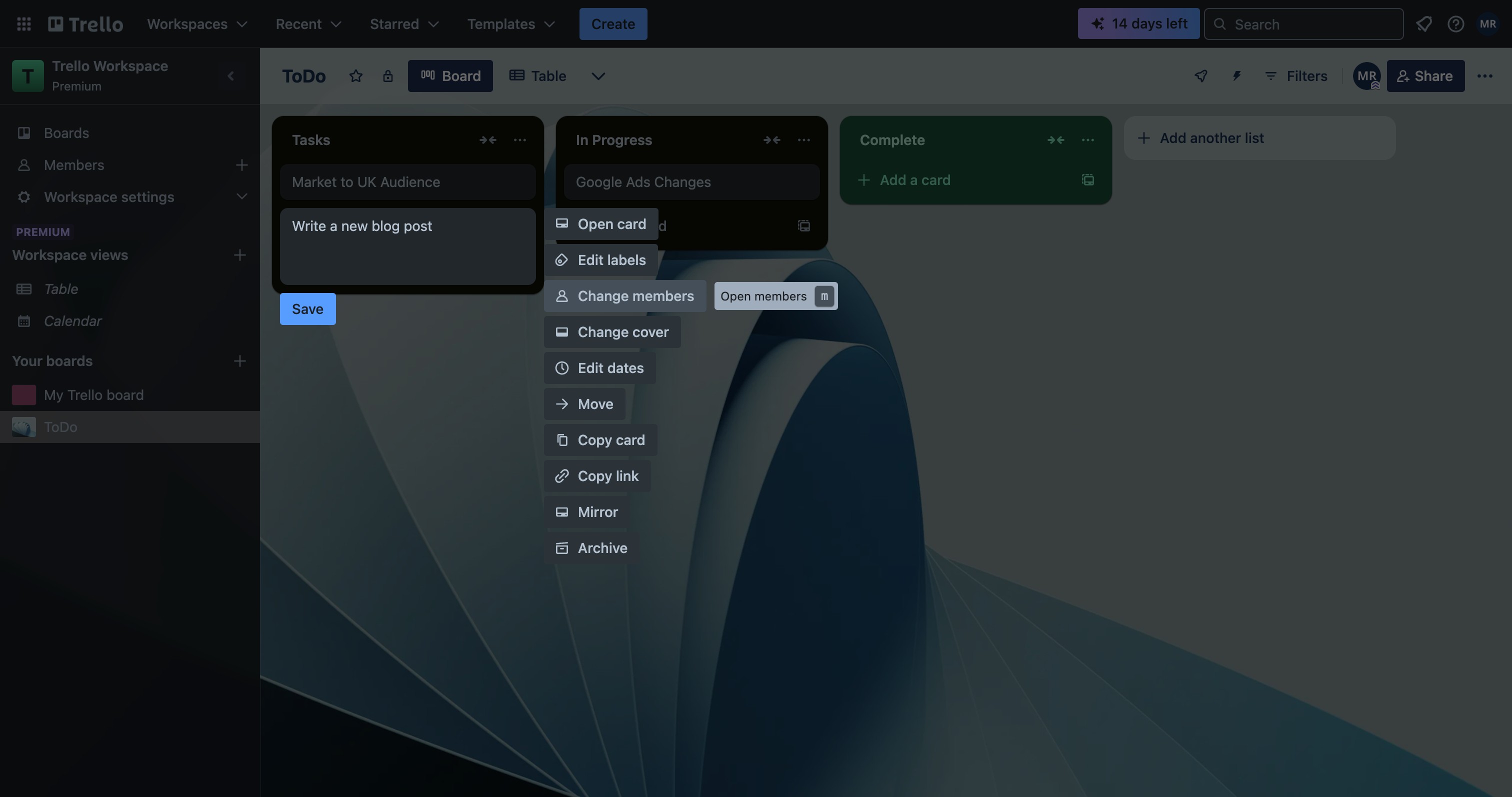The width and height of the screenshot is (1512, 797).
Task: Save the card title edit
Action: (307, 308)
